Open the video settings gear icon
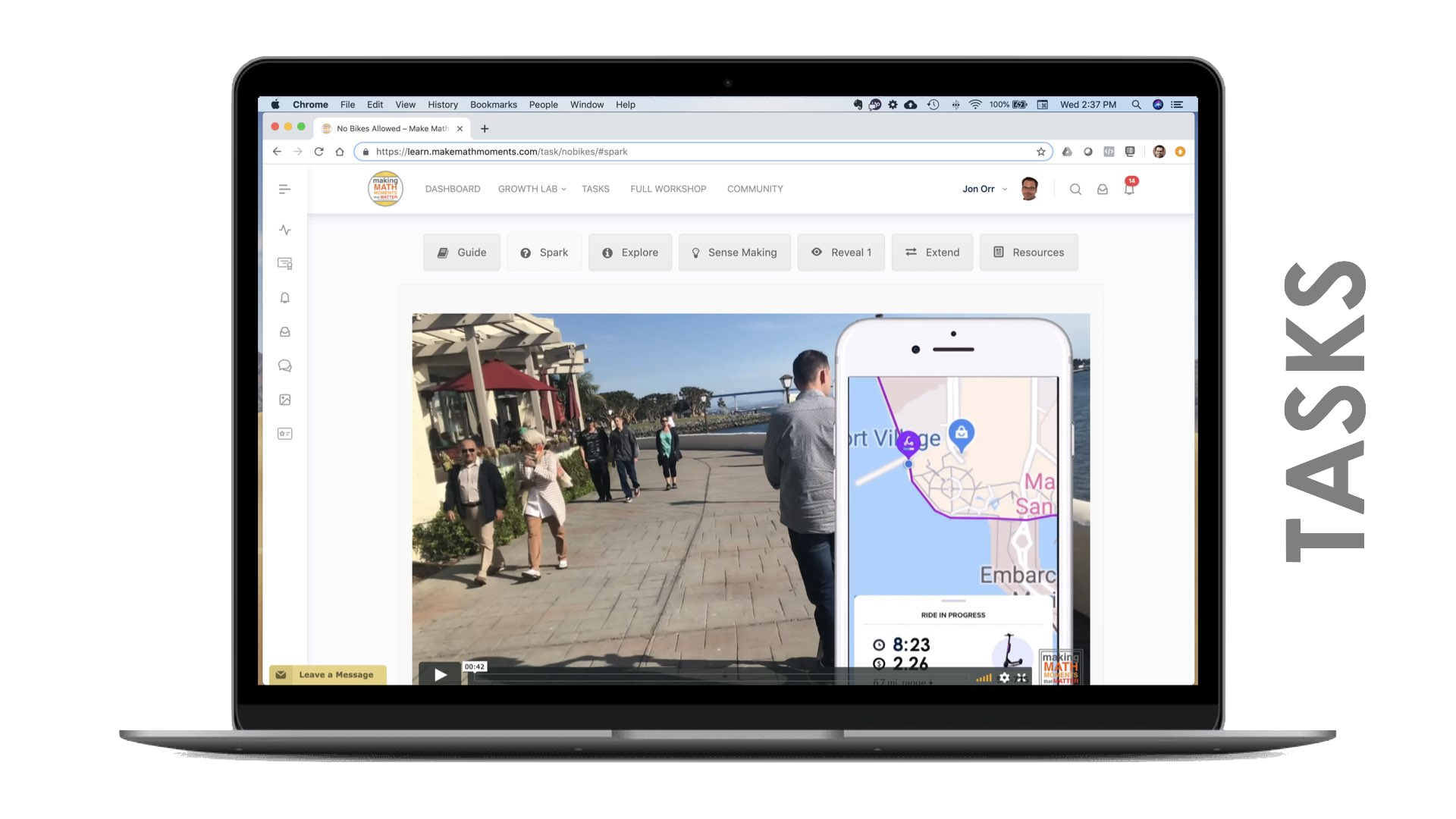The width and height of the screenshot is (1456, 819). (x=1004, y=678)
